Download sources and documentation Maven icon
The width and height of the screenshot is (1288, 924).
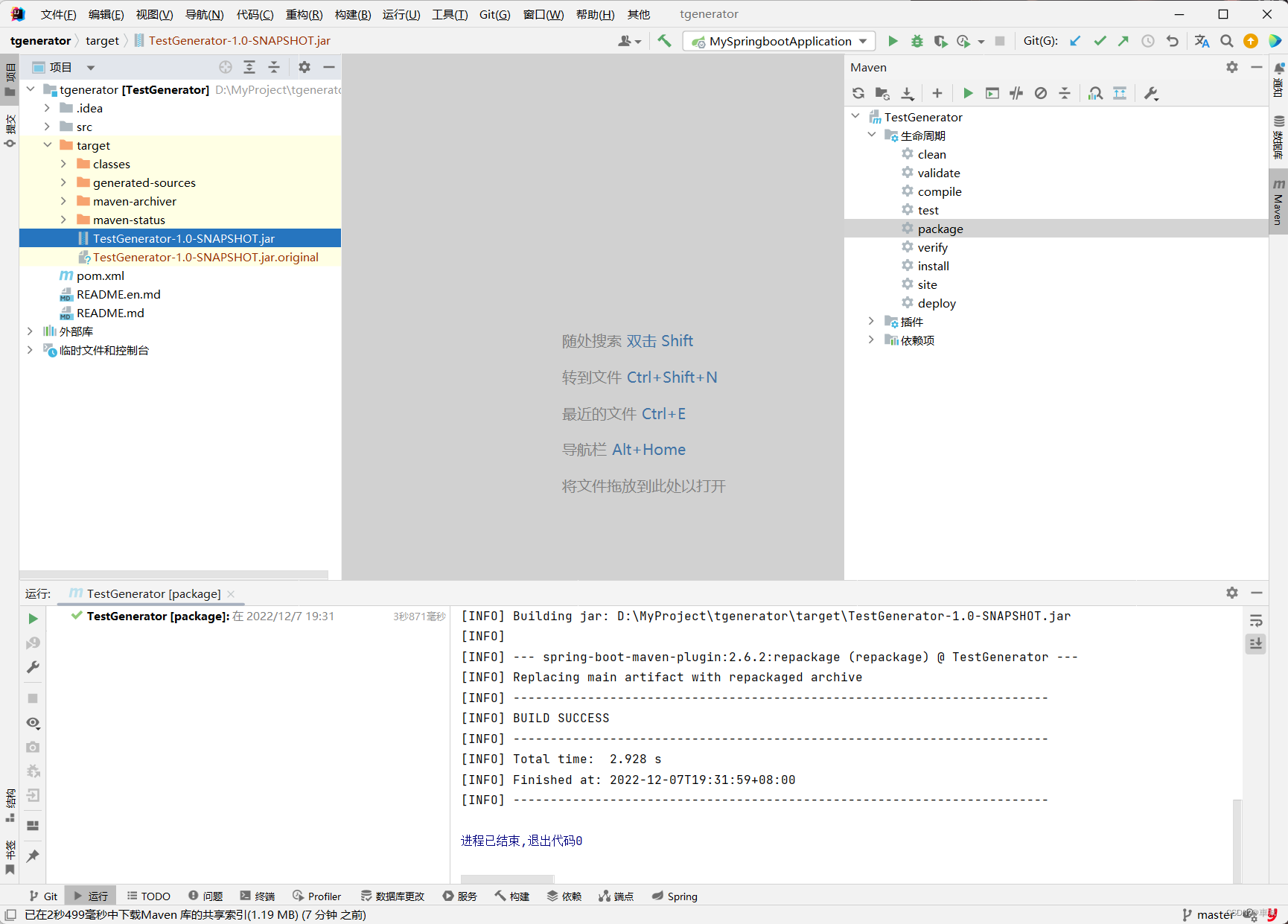click(x=908, y=93)
